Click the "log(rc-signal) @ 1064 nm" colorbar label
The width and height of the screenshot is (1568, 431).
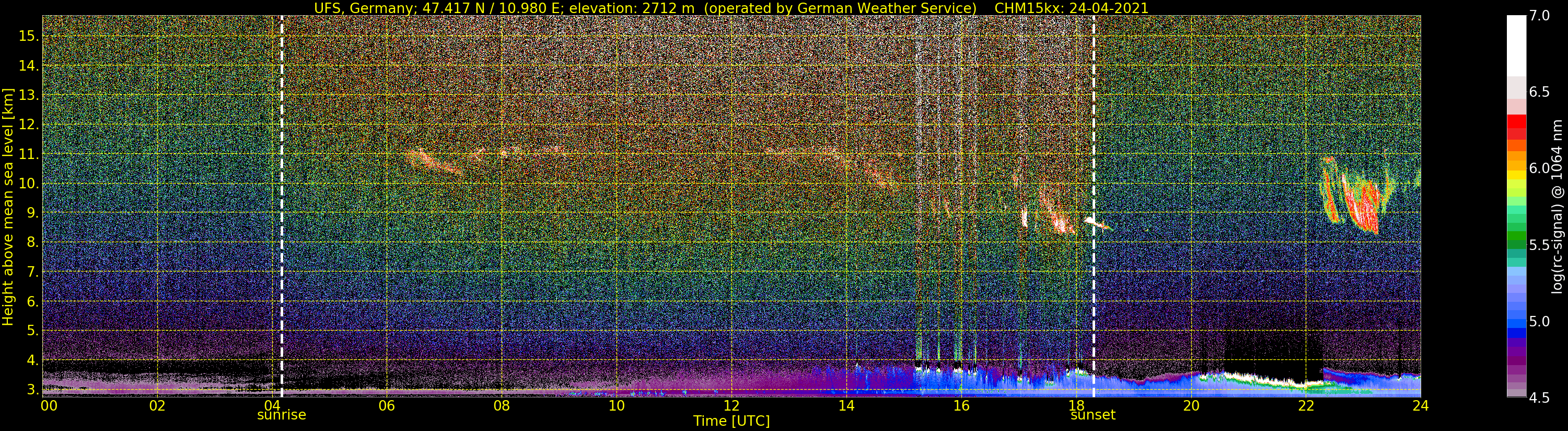(1558, 207)
